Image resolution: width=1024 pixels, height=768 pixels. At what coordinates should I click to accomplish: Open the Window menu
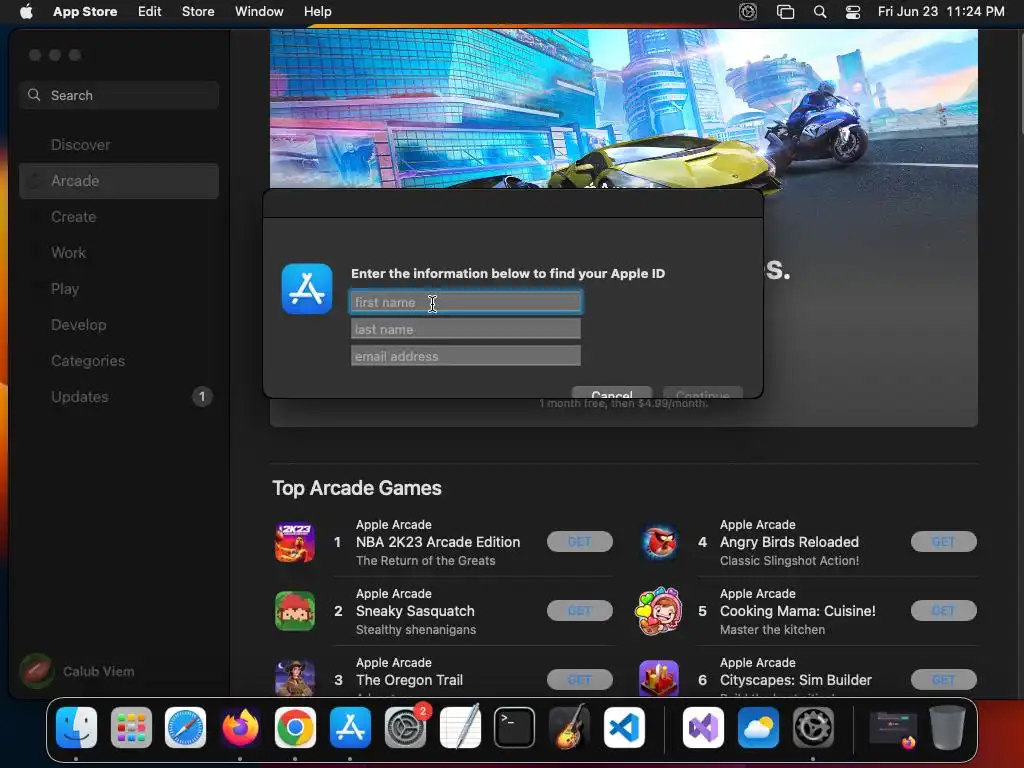(259, 11)
